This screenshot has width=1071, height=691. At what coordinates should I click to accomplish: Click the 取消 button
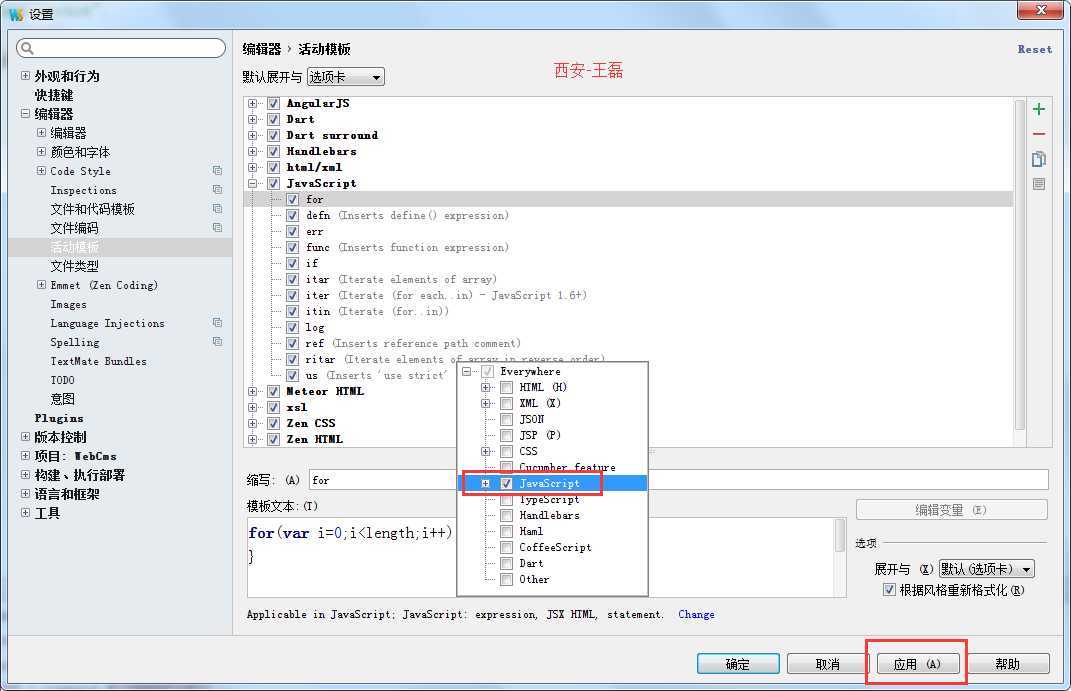tap(828, 664)
